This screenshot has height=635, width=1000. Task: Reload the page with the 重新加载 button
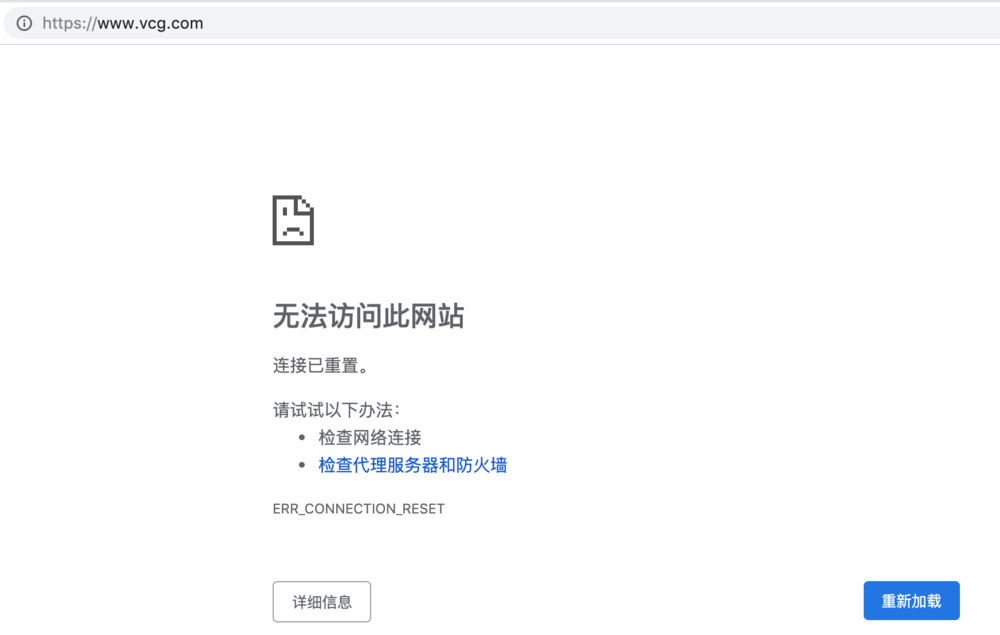click(x=911, y=601)
